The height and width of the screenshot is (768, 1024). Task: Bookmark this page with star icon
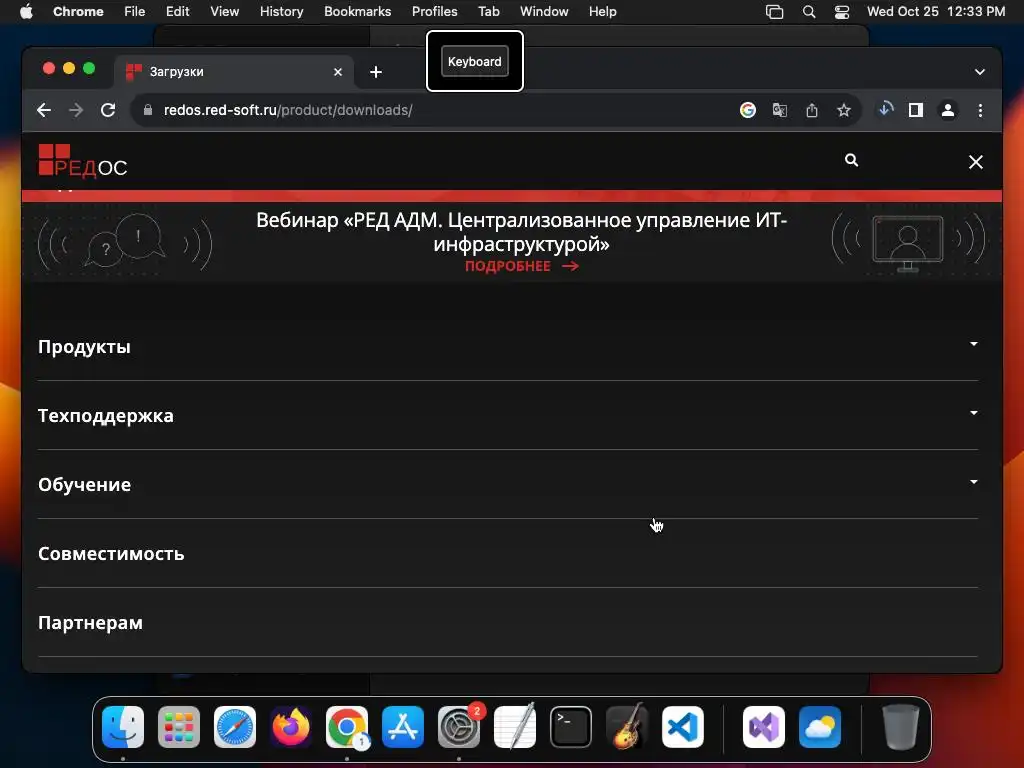(844, 110)
